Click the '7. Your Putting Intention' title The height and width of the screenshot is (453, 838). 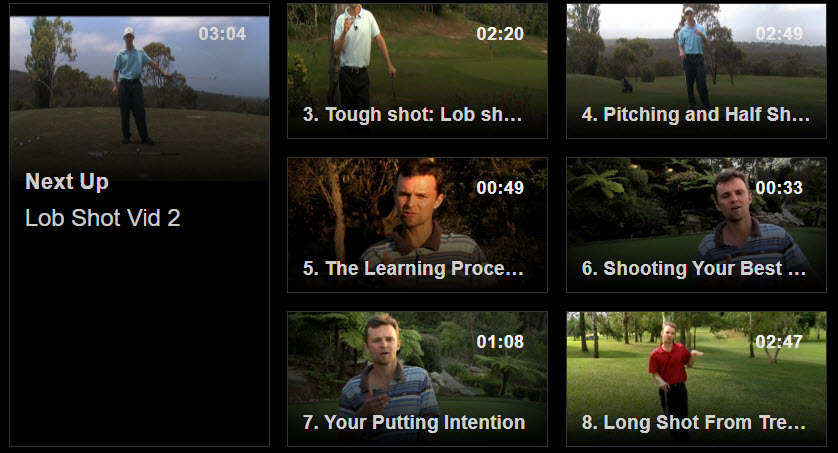coord(414,423)
